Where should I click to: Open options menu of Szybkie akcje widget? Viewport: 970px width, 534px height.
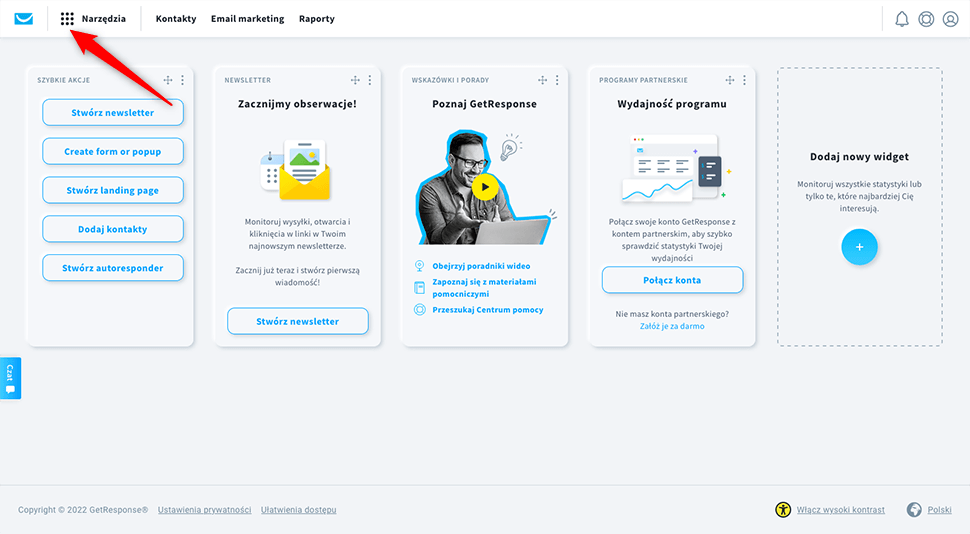pos(182,80)
